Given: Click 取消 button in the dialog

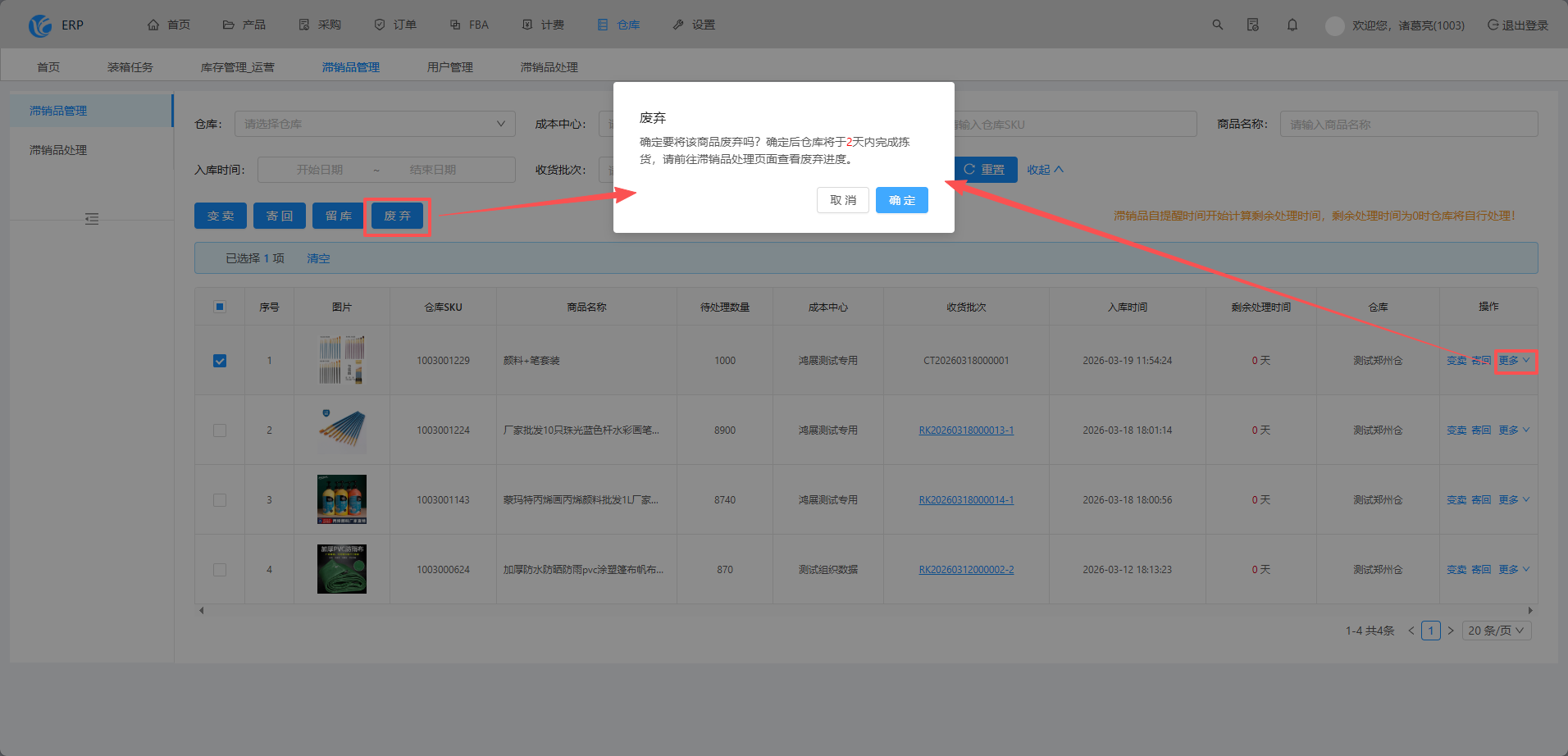Looking at the screenshot, I should coord(843,200).
